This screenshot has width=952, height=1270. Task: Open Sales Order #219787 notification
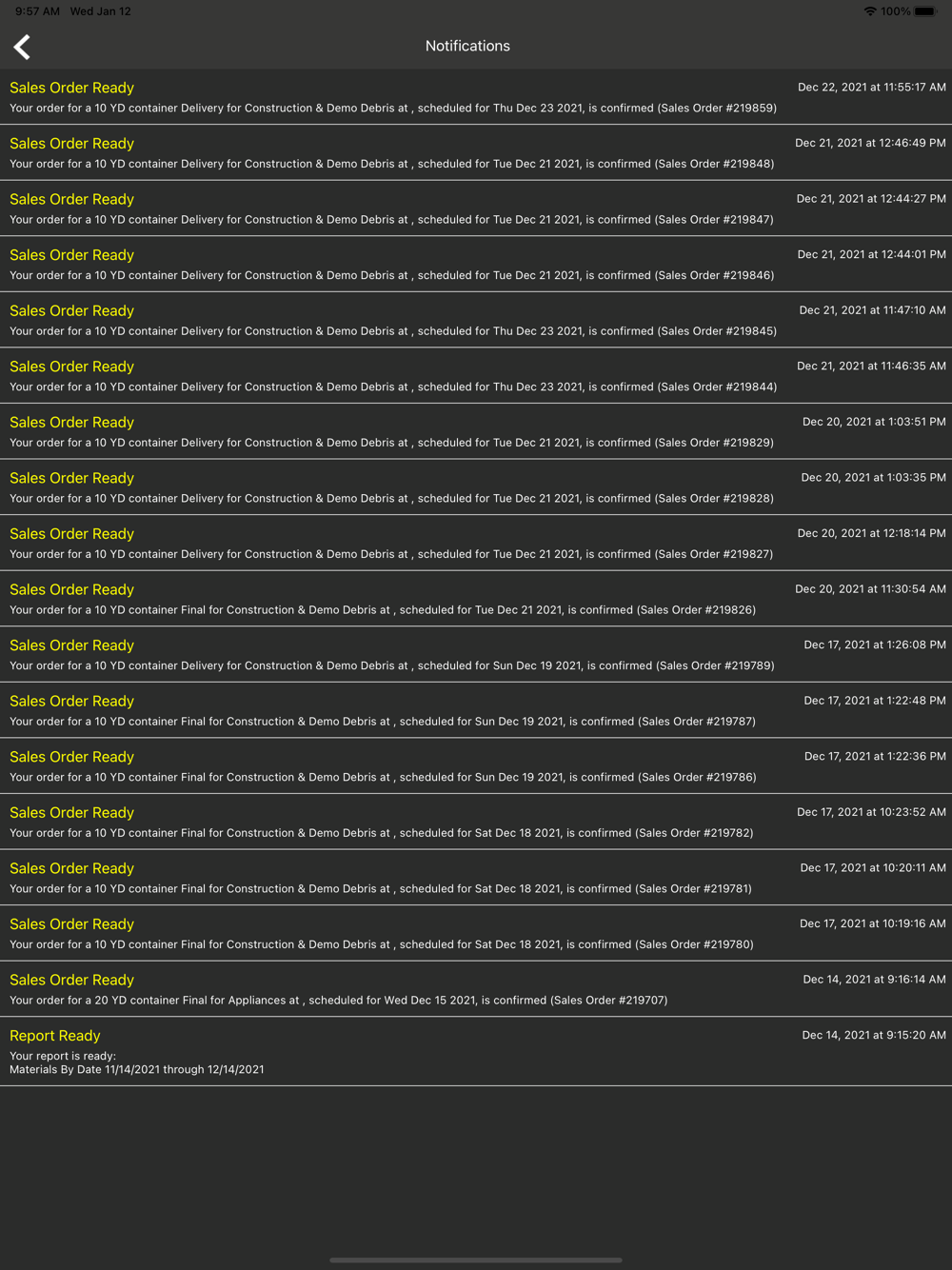pos(476,710)
